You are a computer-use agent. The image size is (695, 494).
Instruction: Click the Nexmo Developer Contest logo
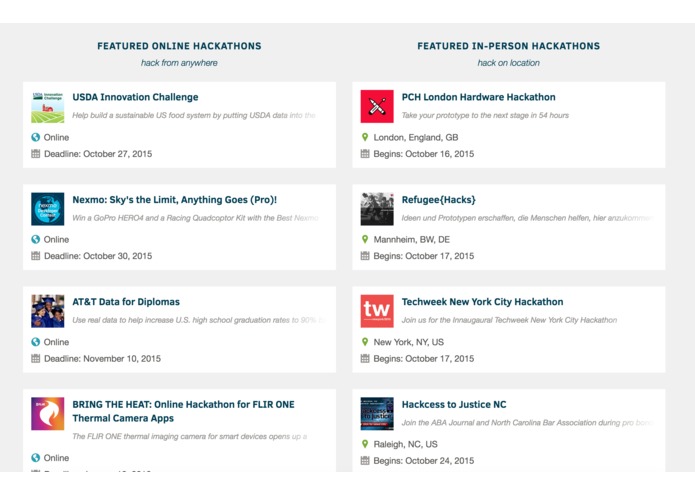click(47, 209)
